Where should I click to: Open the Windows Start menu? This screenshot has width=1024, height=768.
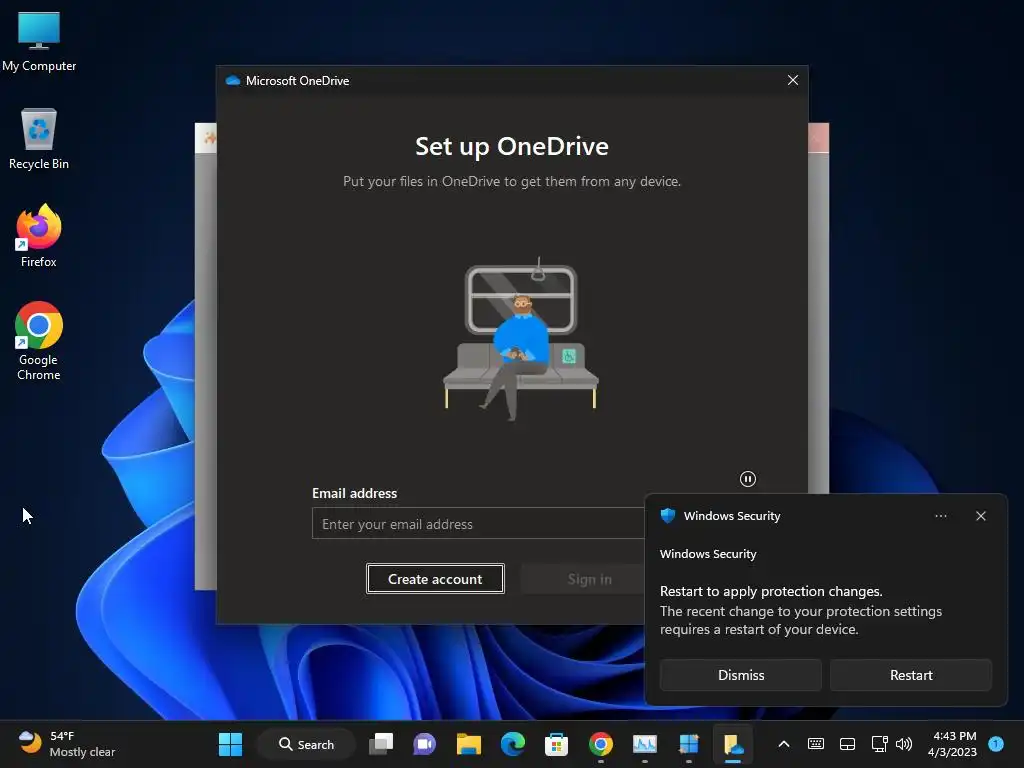click(x=230, y=744)
